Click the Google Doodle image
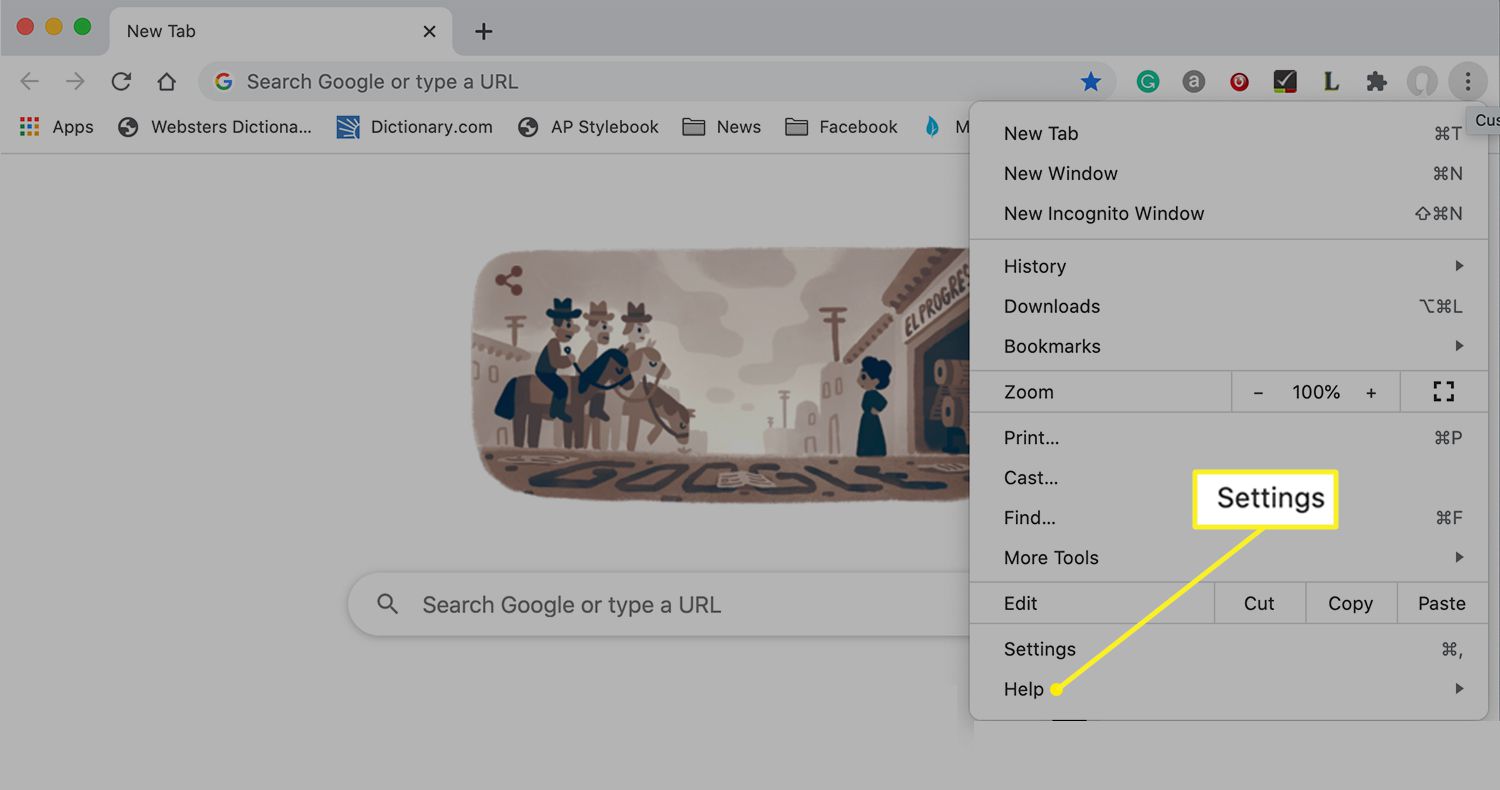The image size is (1500, 790). click(721, 375)
